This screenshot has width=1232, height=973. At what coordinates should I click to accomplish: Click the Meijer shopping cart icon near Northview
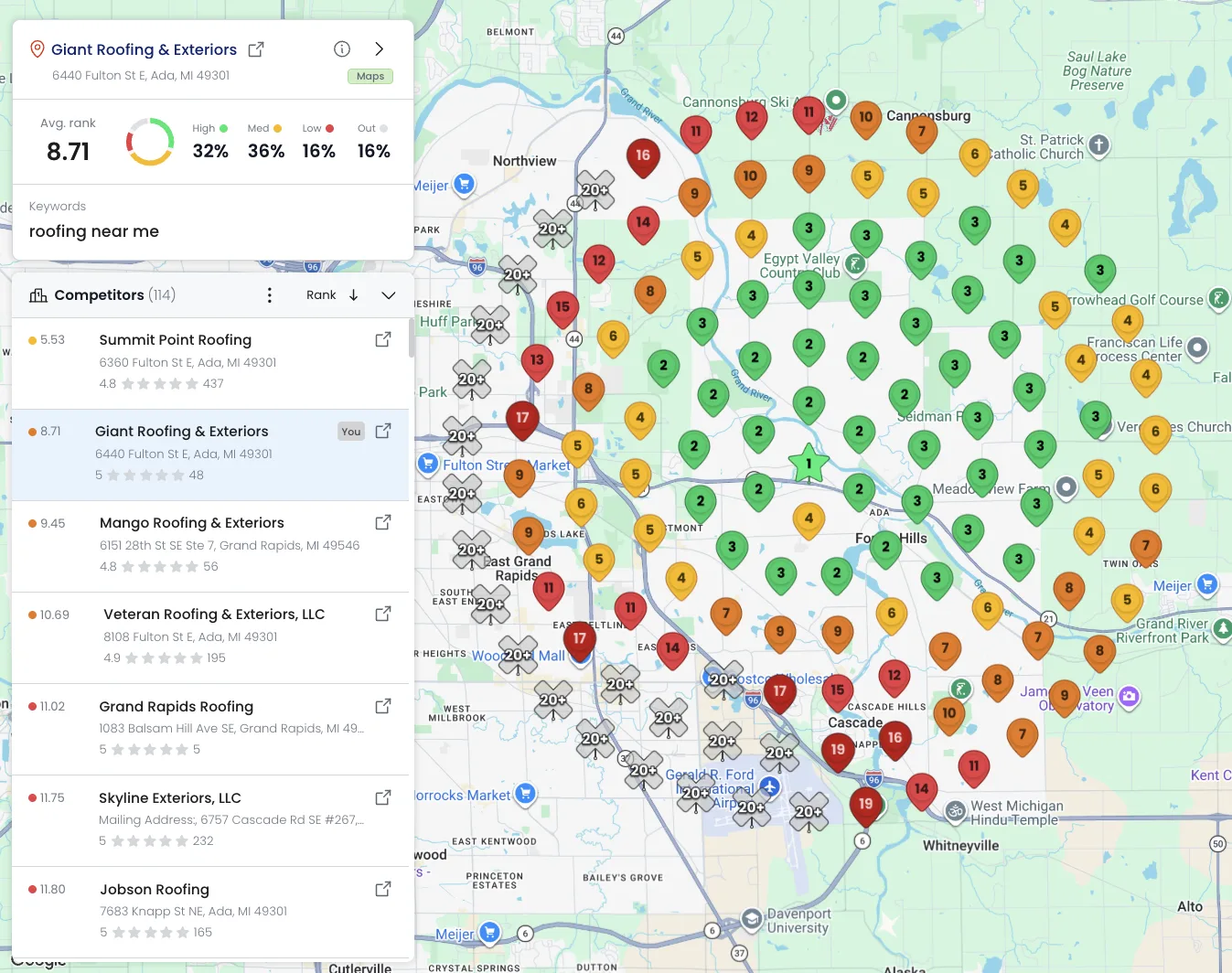465,185
